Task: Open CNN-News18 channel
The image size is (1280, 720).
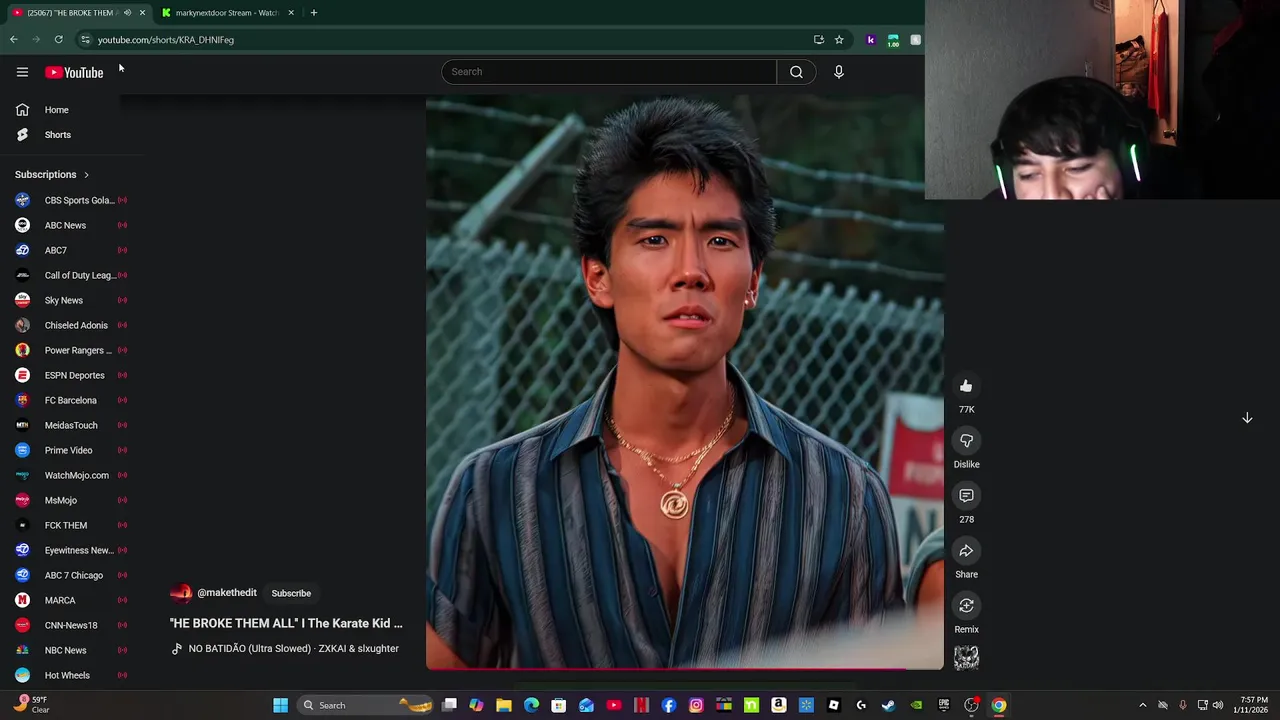Action: click(70, 625)
